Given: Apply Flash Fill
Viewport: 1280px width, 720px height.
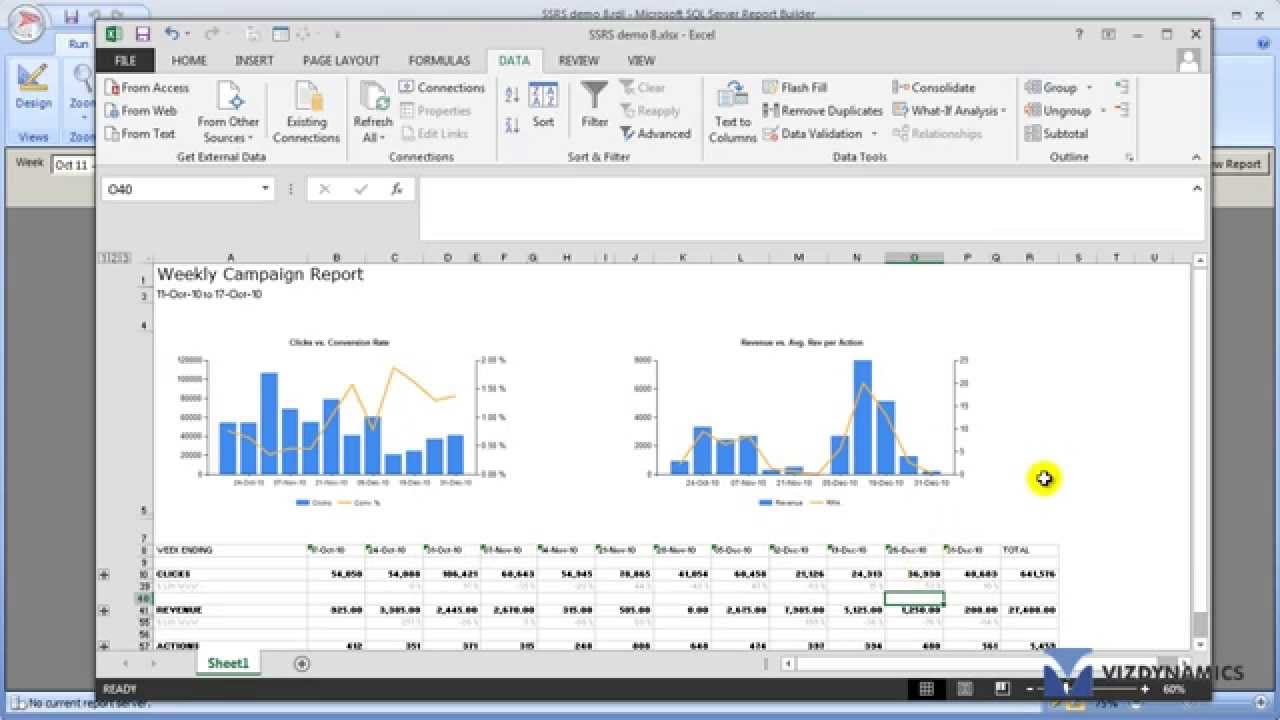Looking at the screenshot, I should tap(795, 88).
